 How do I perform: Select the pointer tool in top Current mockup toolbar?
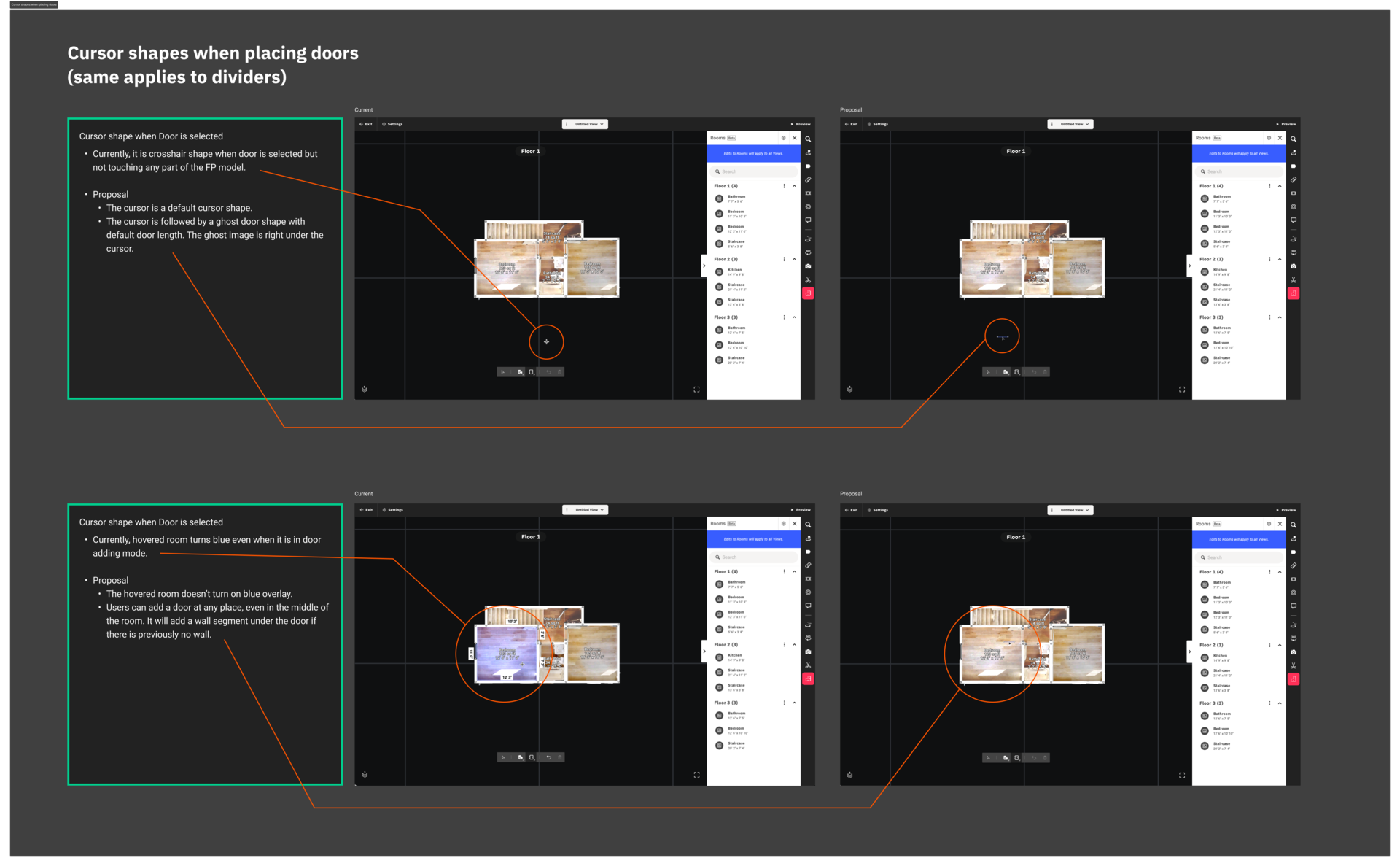click(502, 372)
